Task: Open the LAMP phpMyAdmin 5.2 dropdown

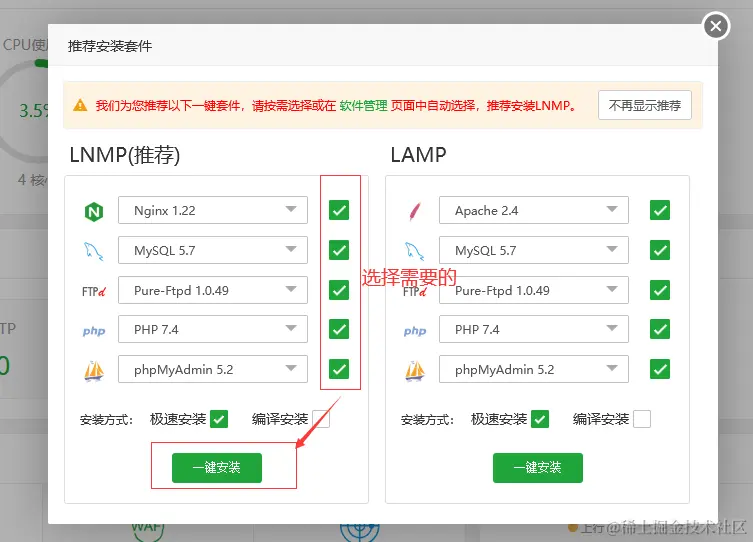Action: [534, 369]
